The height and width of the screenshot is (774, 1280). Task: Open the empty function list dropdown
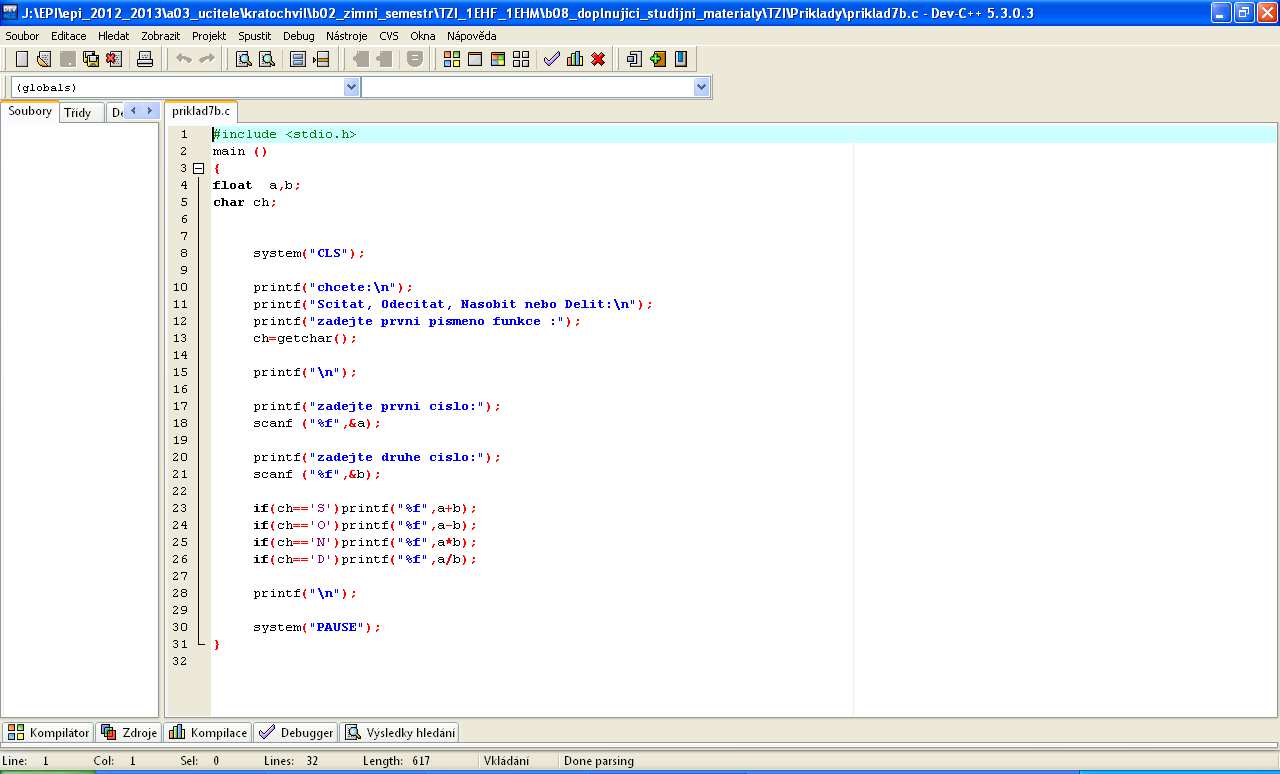(701, 87)
